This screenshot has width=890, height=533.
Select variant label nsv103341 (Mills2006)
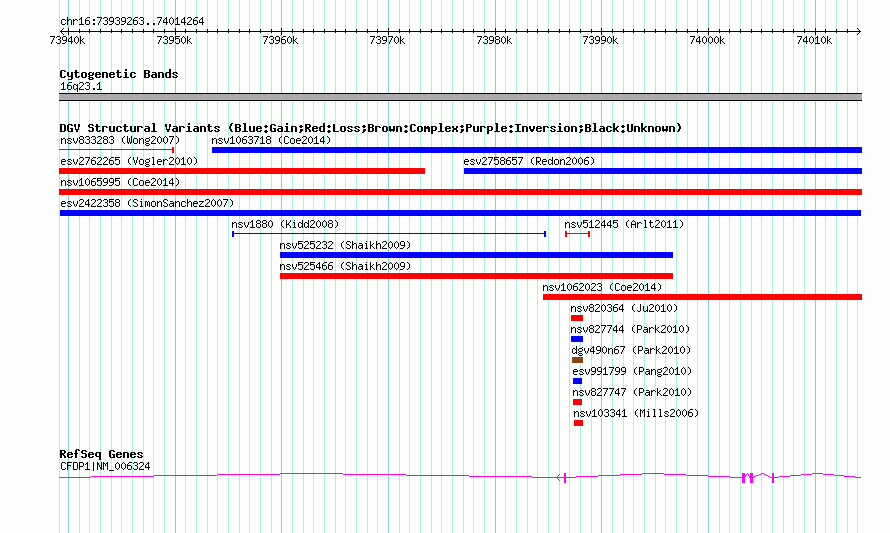click(x=636, y=413)
